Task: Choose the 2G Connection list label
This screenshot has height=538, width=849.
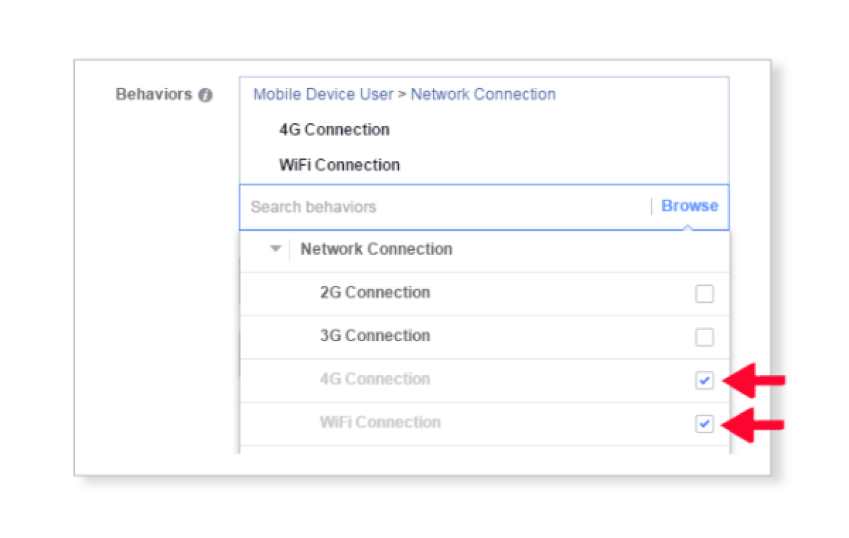Action: click(375, 293)
